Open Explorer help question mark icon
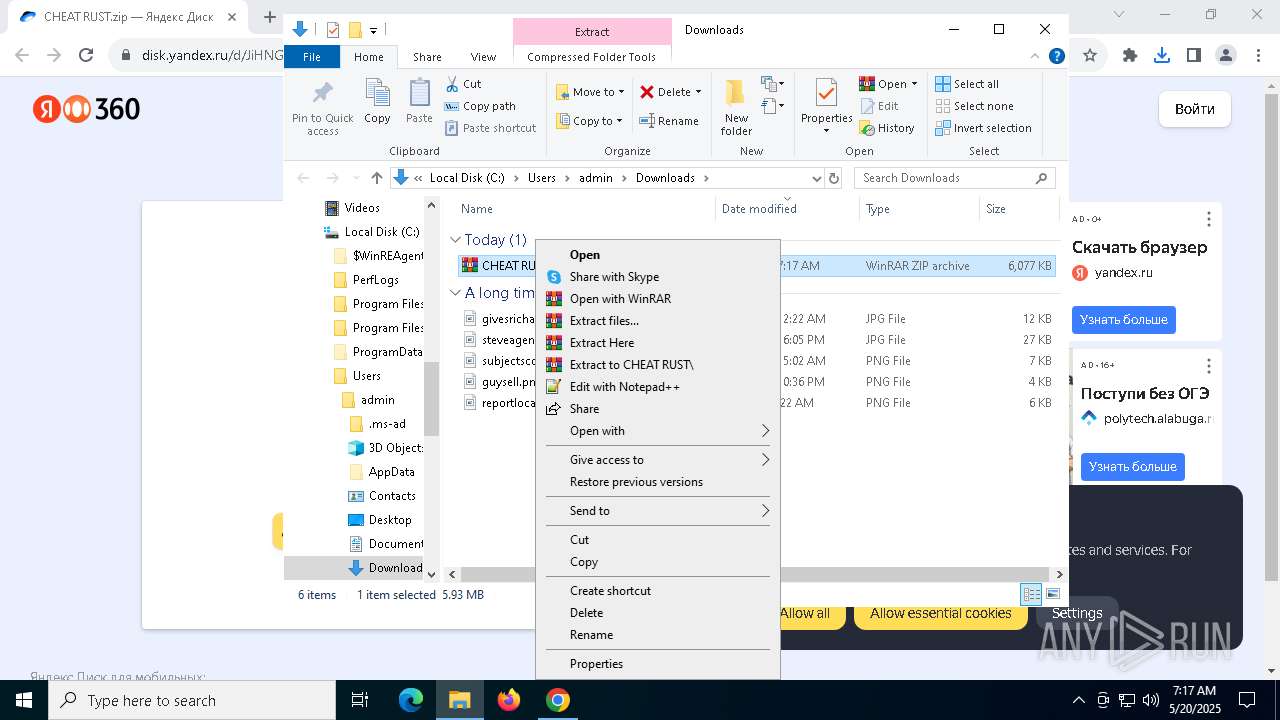This screenshot has width=1280, height=720. [1056, 57]
